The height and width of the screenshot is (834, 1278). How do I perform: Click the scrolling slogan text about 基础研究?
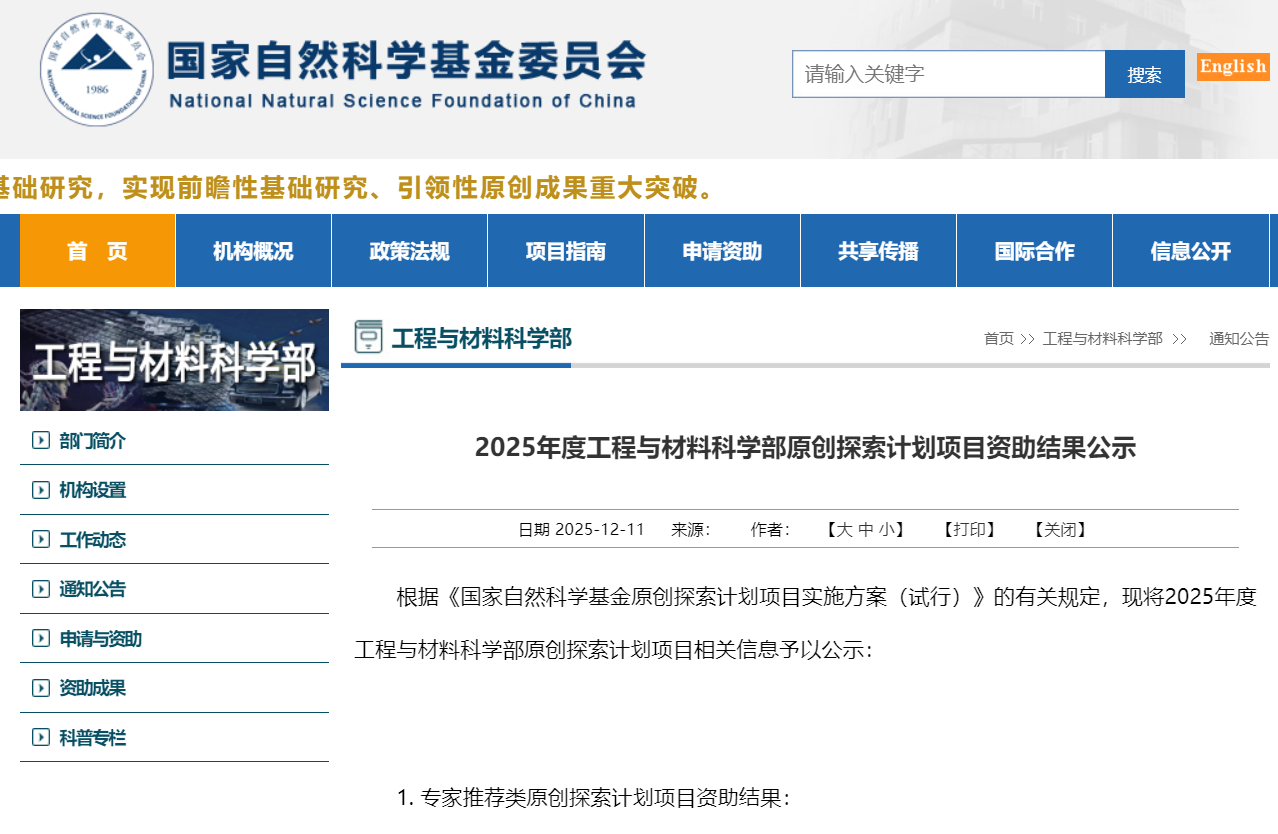click(358, 187)
